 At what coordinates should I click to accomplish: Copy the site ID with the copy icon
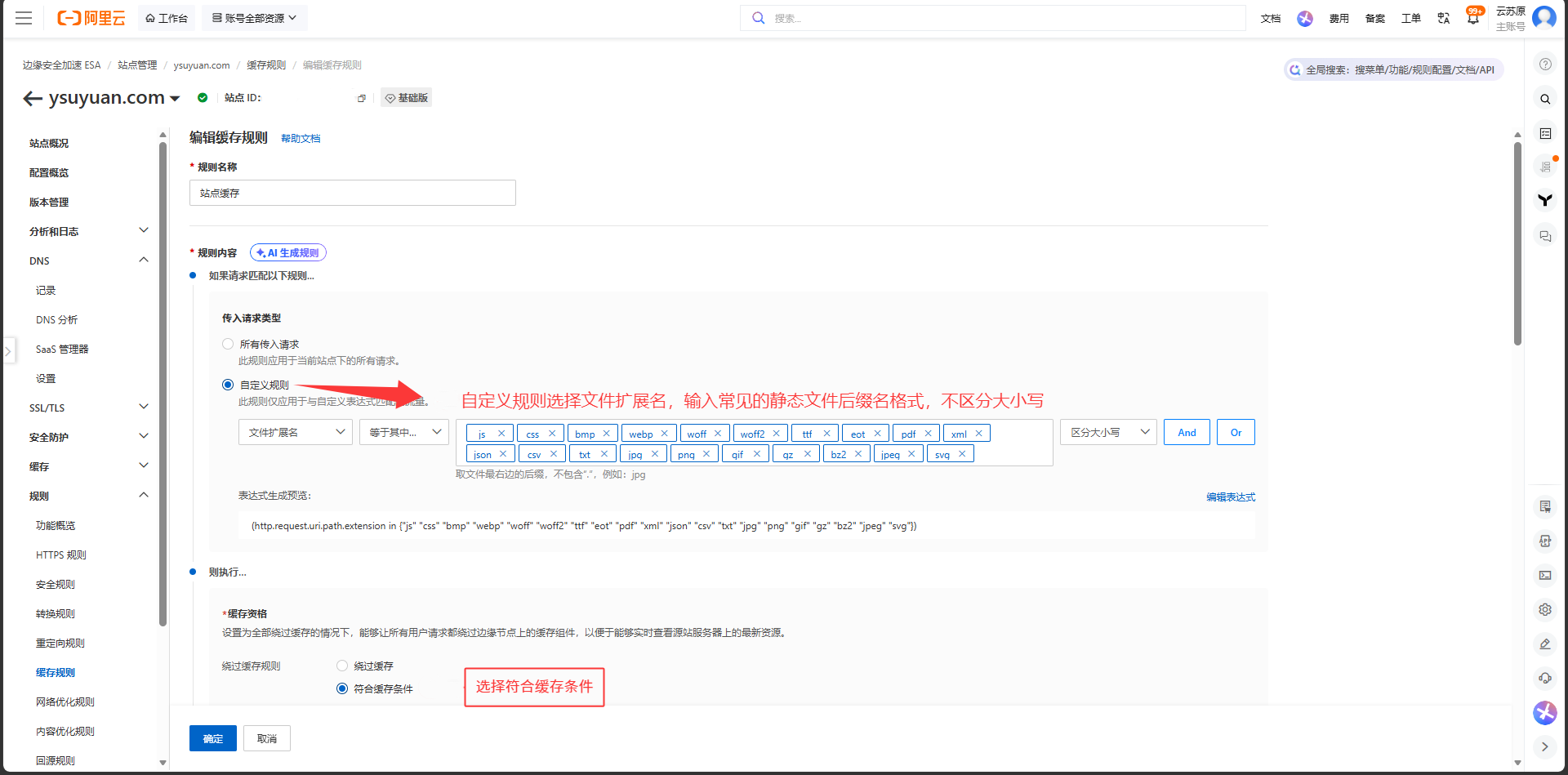click(x=361, y=98)
